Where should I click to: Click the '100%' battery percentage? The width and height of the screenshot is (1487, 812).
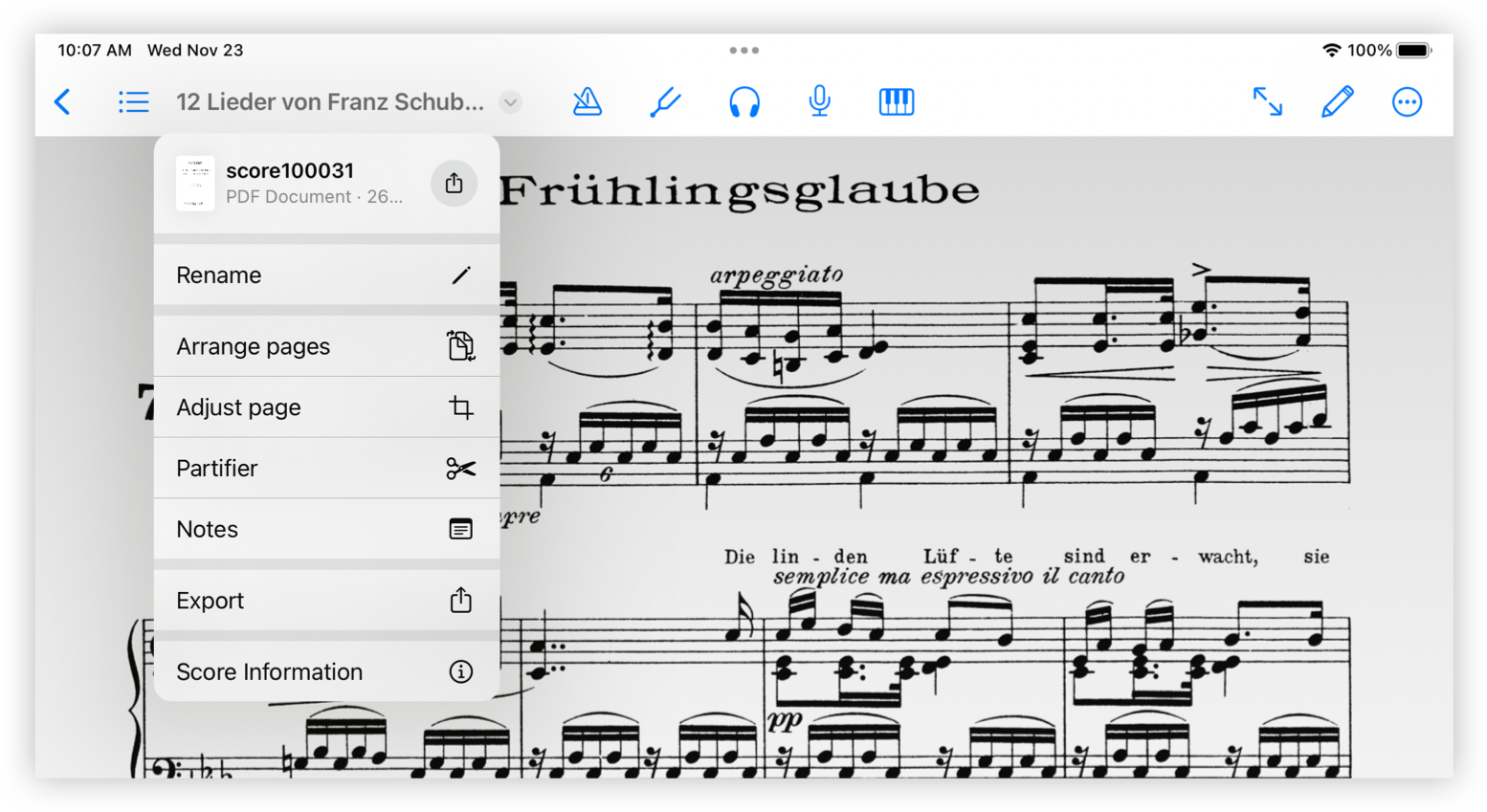[1369, 50]
